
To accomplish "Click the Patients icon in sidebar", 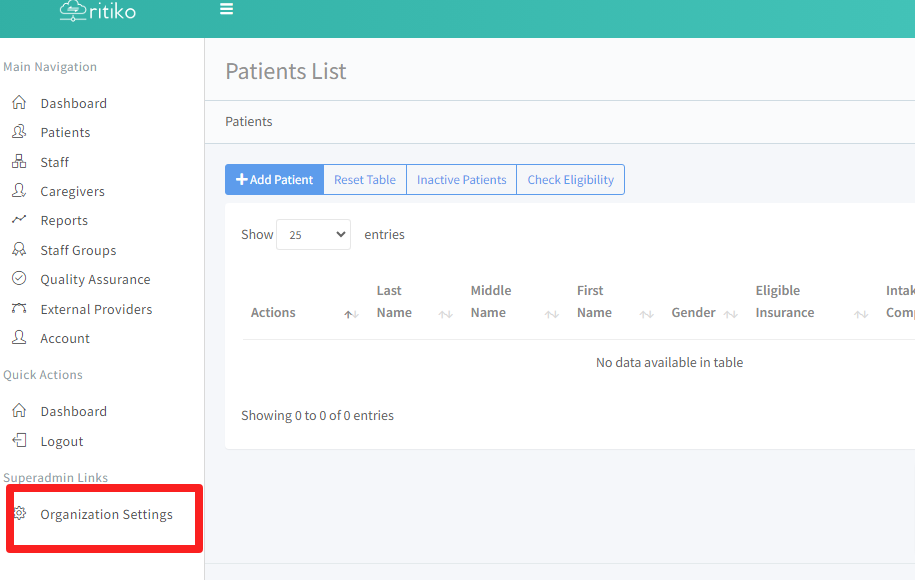I will [19, 132].
